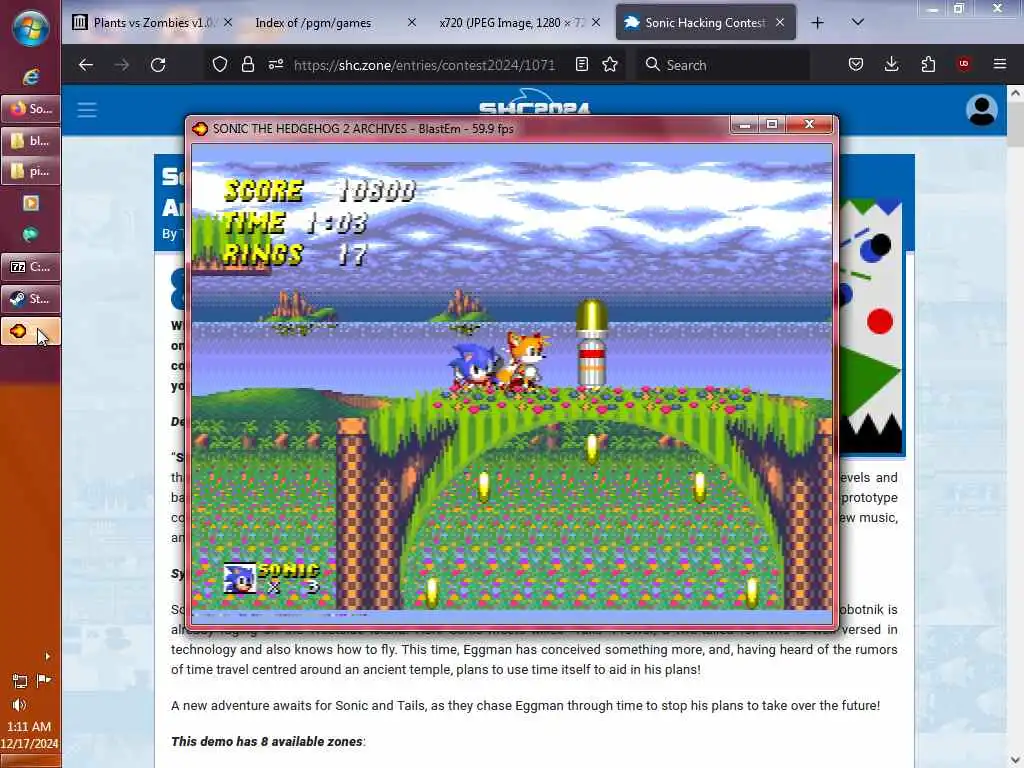Image resolution: width=1024 pixels, height=768 pixels.
Task: Open the bl... folder taskbar button
Action: pos(31,140)
